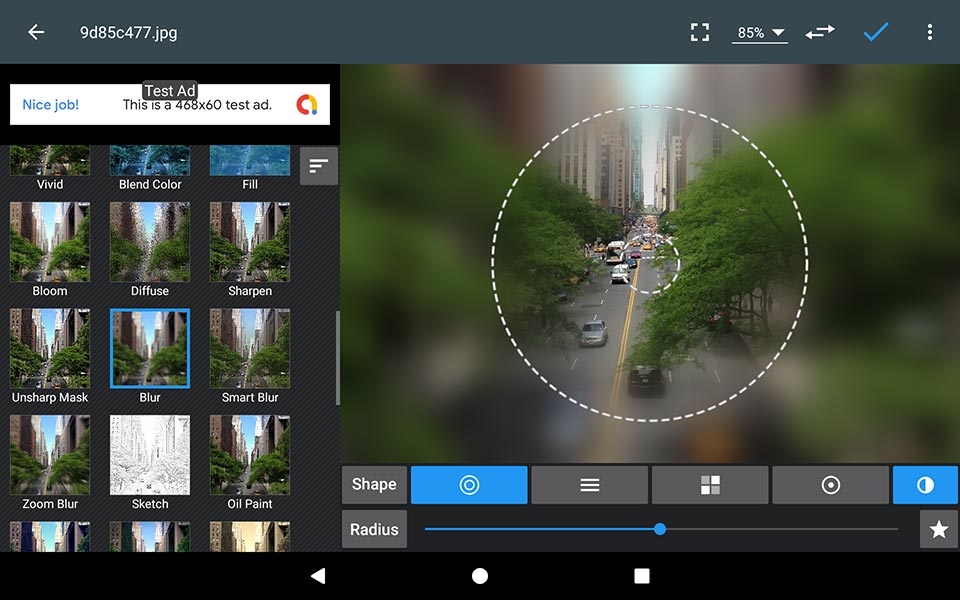960x600 pixels.
Task: Select the linear blur shape
Action: (x=589, y=485)
